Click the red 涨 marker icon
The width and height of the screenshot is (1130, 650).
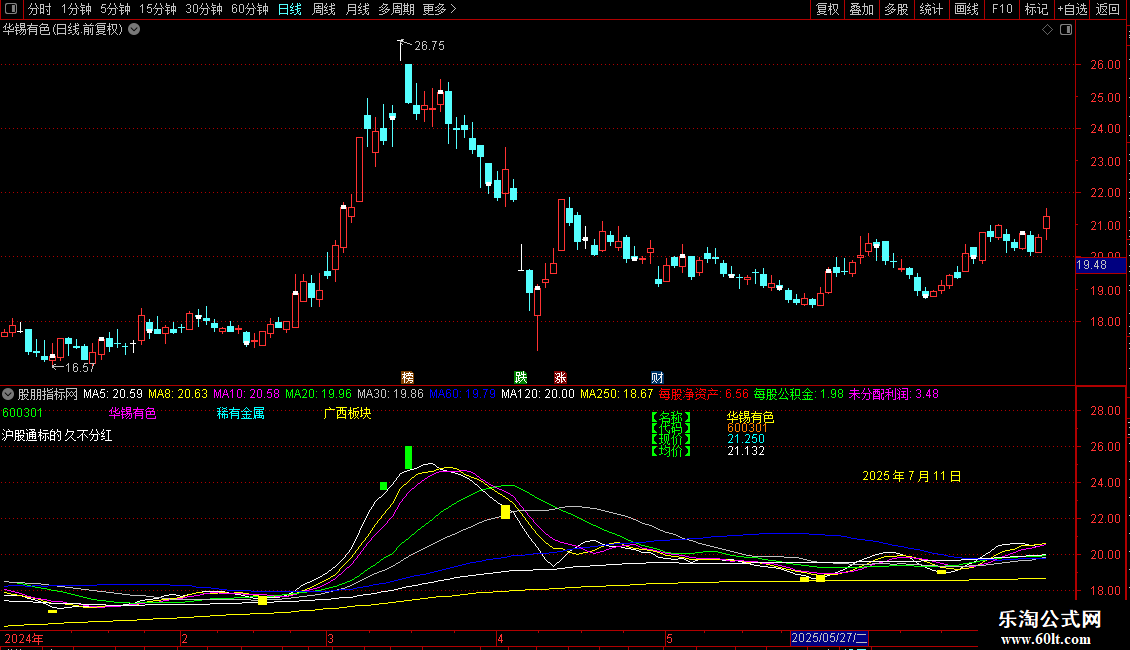tap(560, 377)
